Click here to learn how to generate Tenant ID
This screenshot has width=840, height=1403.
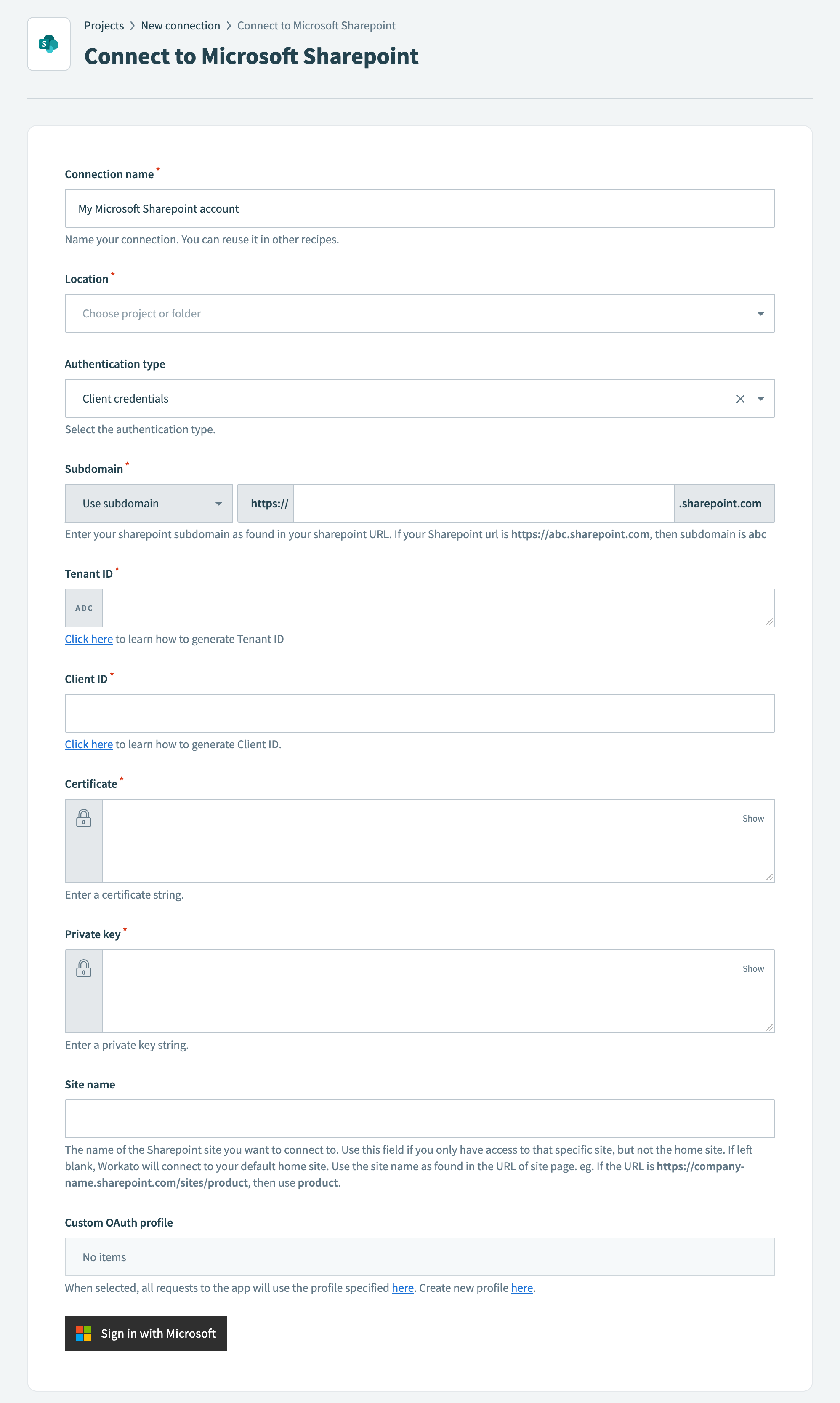coord(89,639)
